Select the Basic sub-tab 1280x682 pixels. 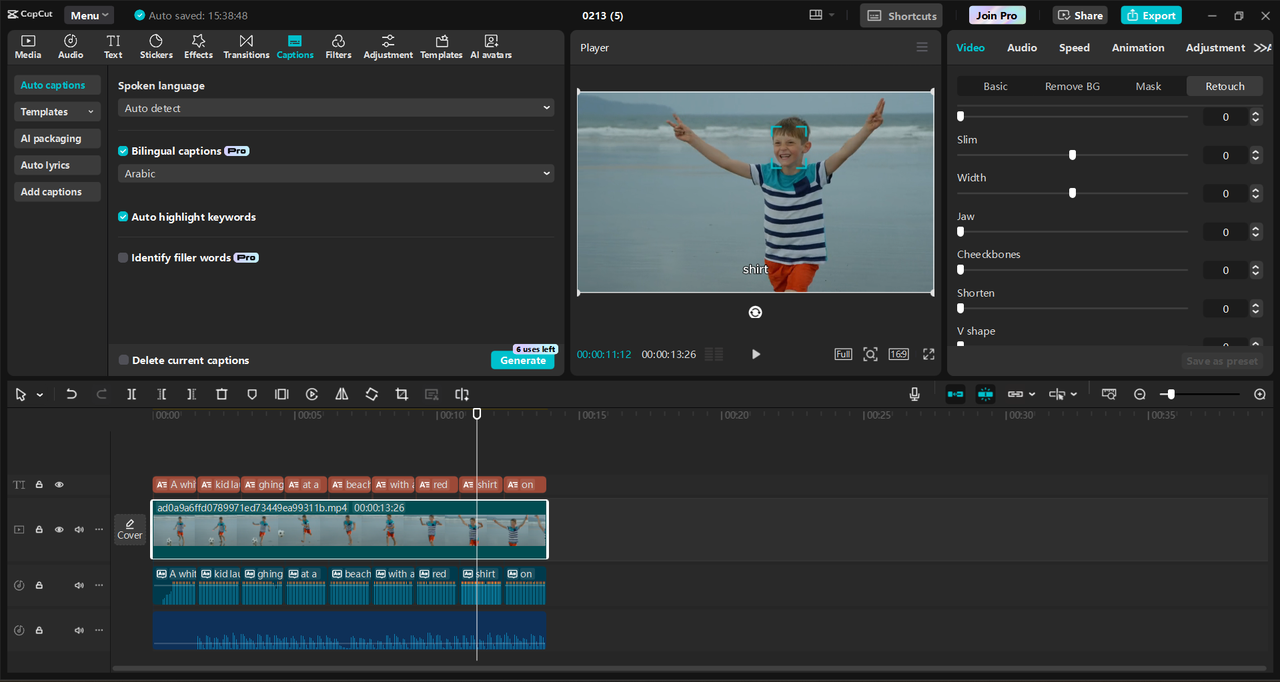click(x=995, y=86)
